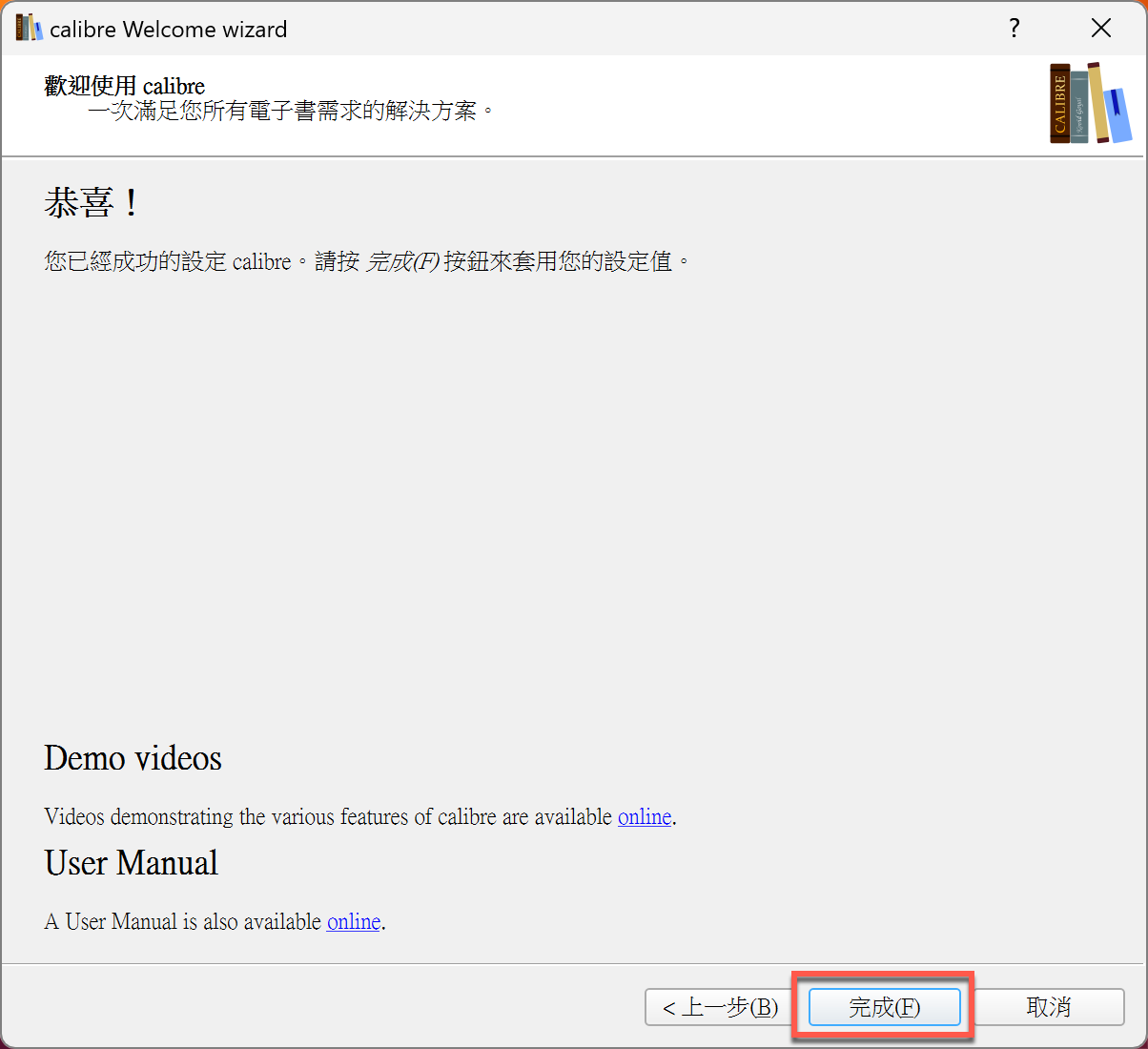
Task: Cancel the wizard with 取消 button
Action: pyautogui.click(x=1049, y=1007)
